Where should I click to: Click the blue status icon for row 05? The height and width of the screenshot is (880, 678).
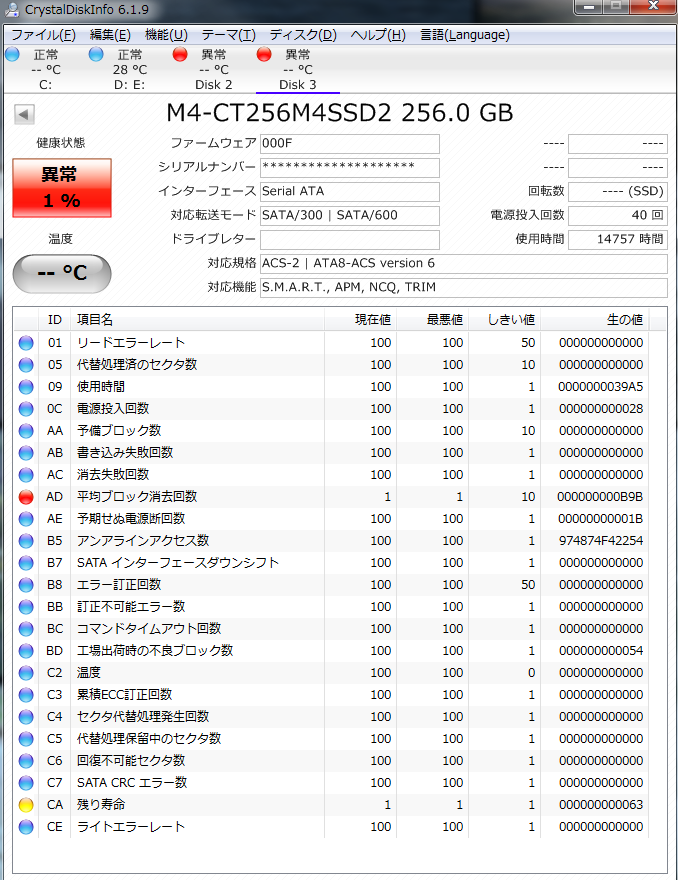tap(26, 365)
